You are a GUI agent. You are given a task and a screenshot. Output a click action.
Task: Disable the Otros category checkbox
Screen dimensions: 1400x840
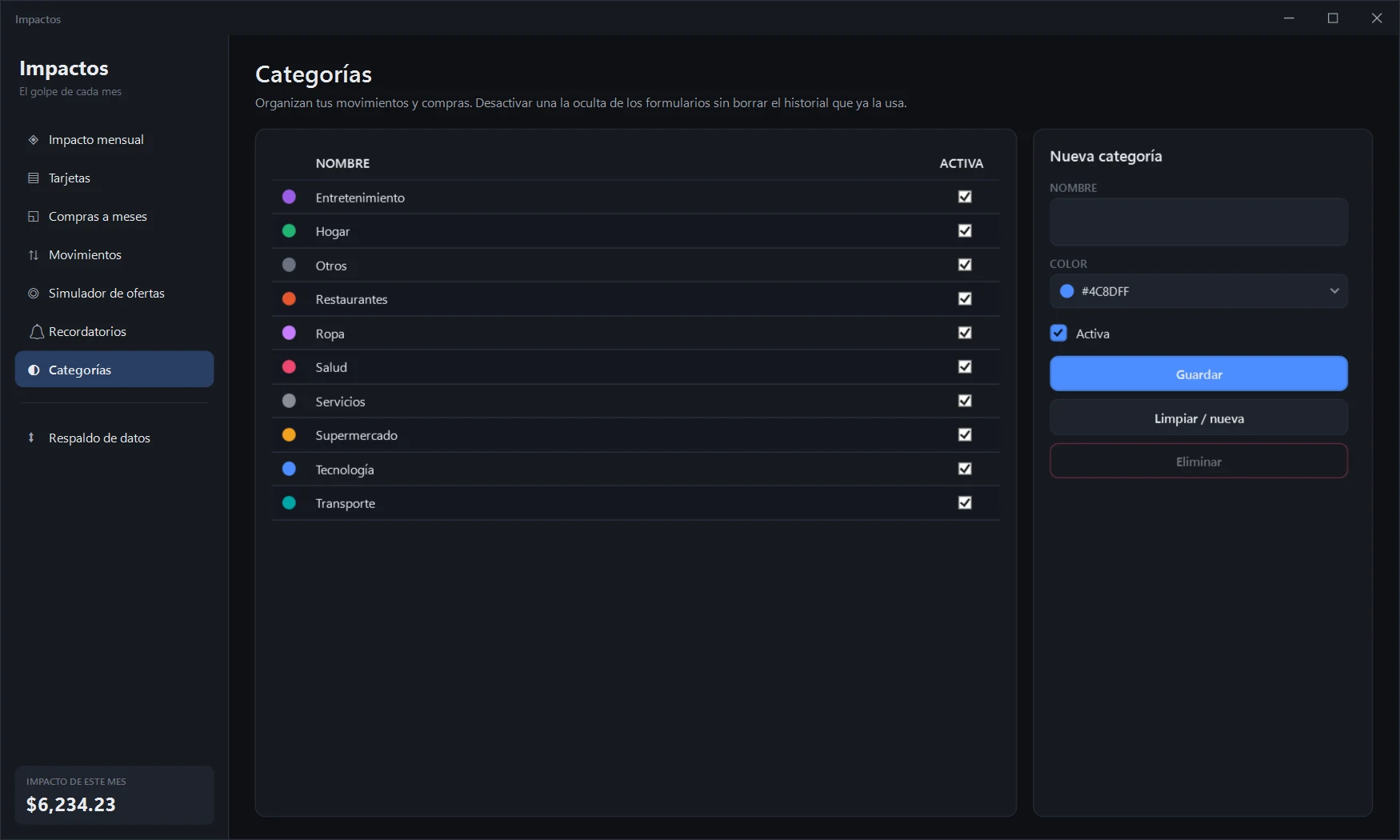[965, 265]
